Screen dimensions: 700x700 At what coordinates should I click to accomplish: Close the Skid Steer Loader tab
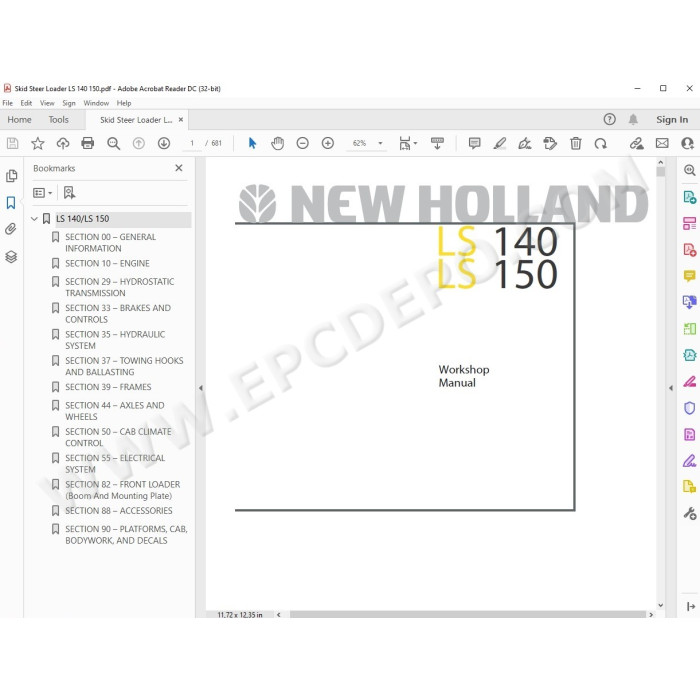tap(181, 120)
